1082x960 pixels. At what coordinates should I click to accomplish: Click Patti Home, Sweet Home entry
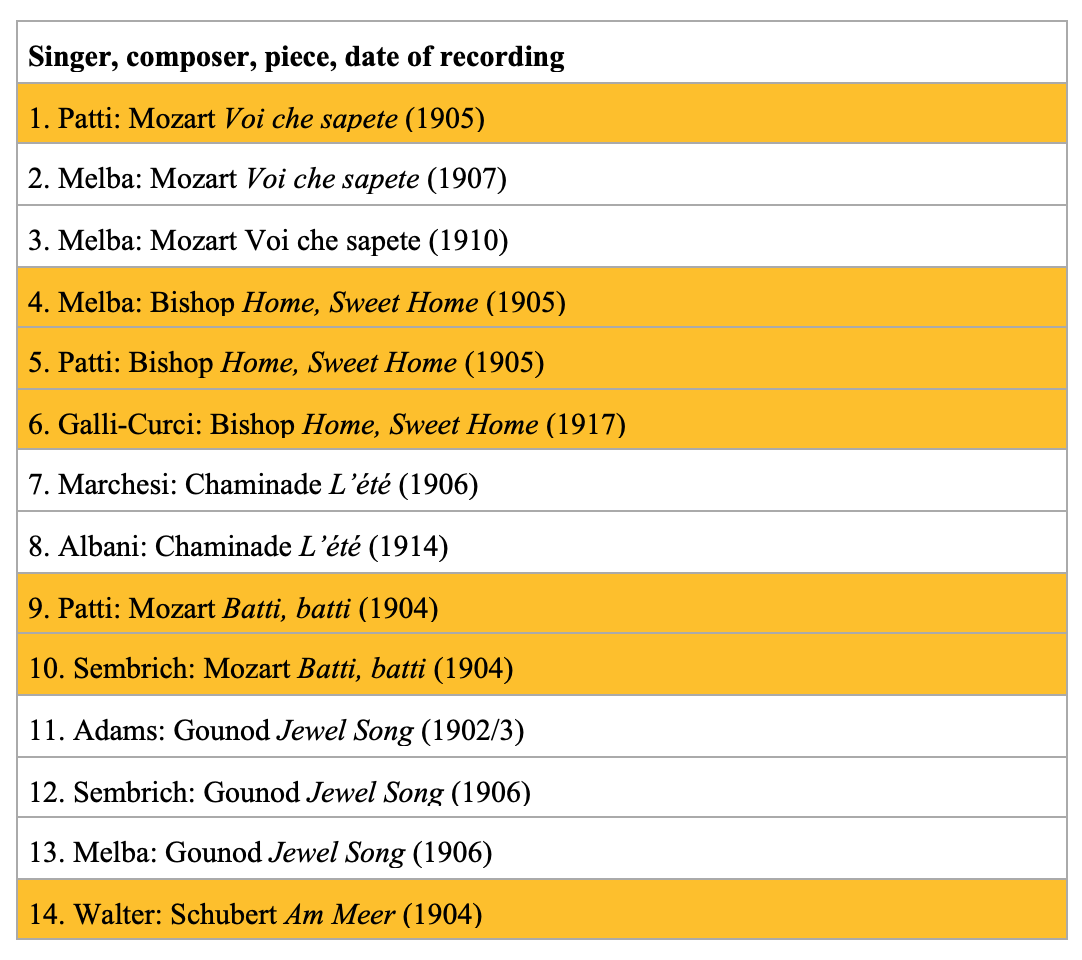286,362
